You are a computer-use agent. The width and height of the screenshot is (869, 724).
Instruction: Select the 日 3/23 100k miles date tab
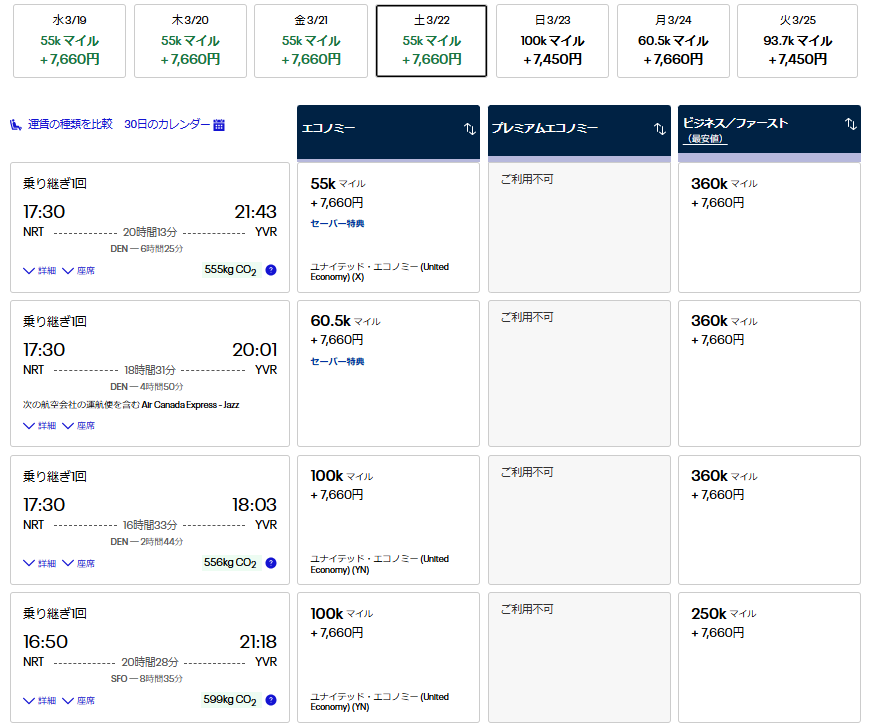tap(553, 41)
